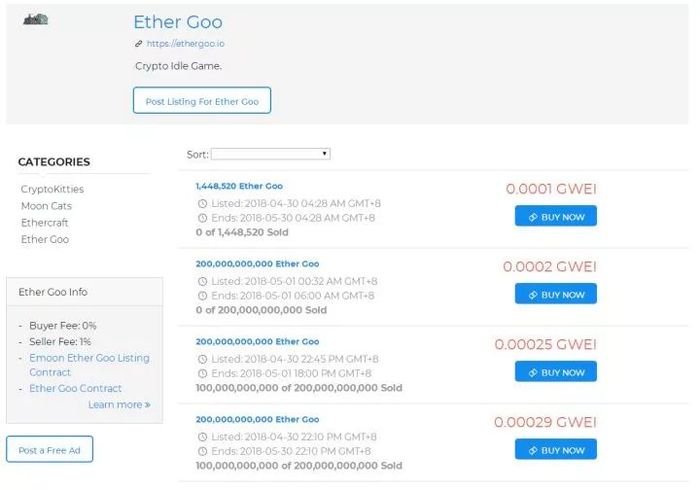
Task: Click Buy Now for 0.00025 GWEI listing
Action: coord(556,373)
